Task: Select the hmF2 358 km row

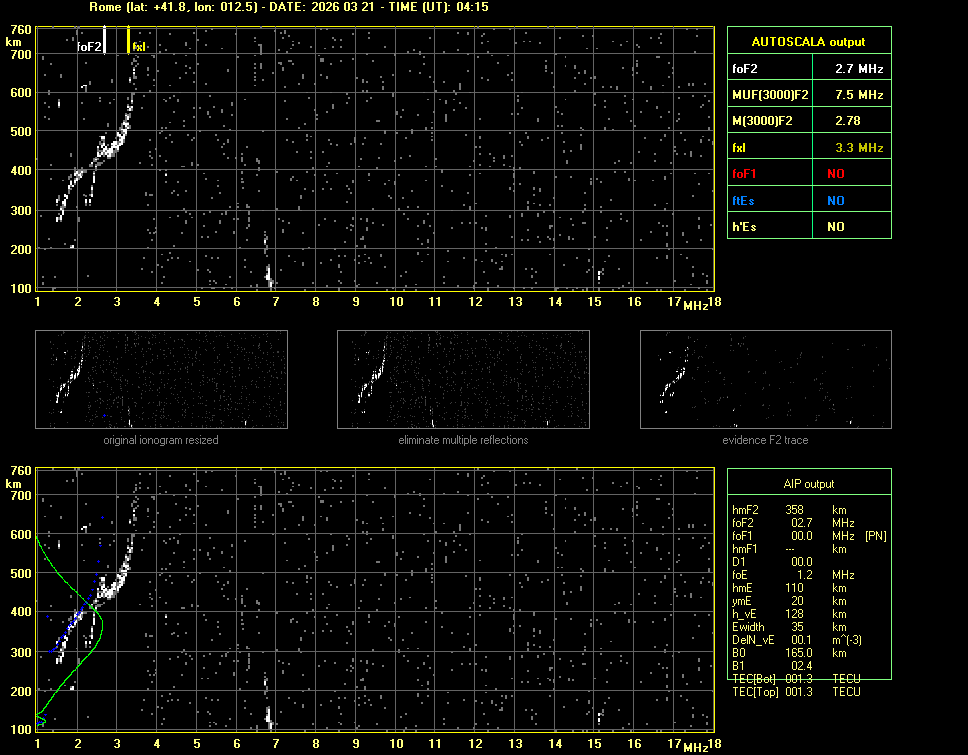Action: pyautogui.click(x=795, y=510)
